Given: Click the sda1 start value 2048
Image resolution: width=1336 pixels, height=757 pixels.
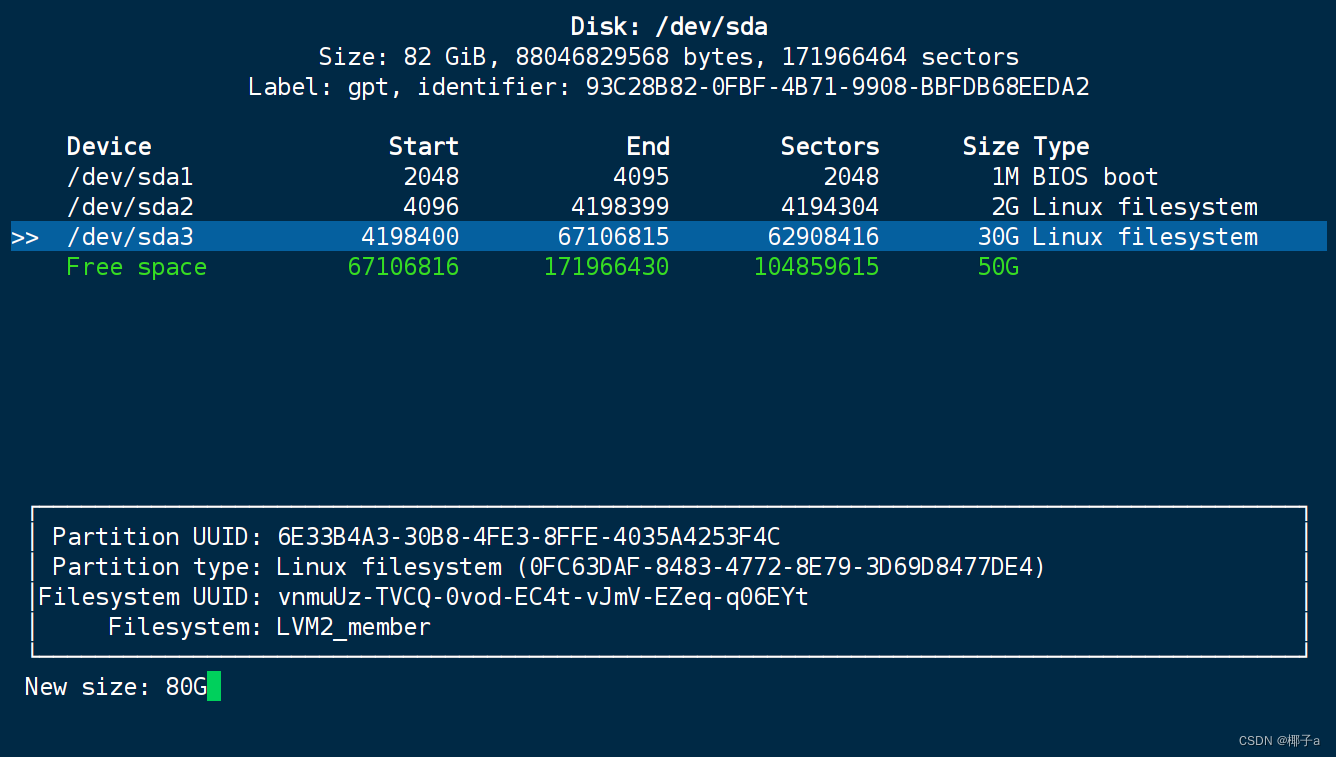Looking at the screenshot, I should (x=431, y=177).
